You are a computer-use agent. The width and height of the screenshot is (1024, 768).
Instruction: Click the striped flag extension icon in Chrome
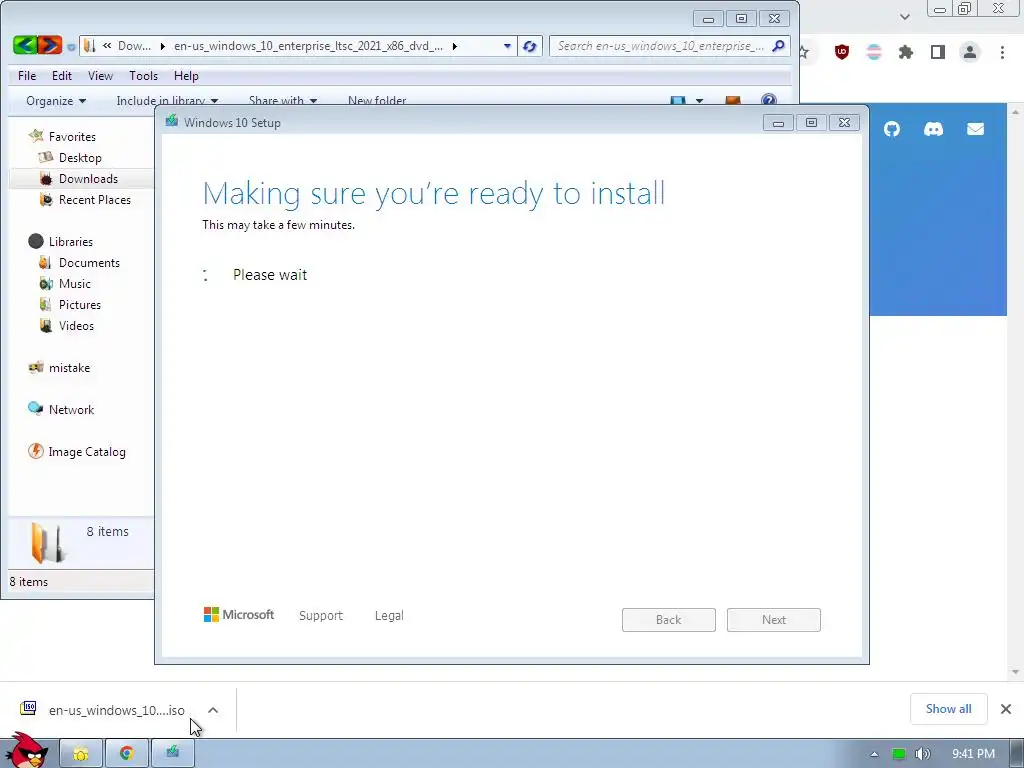(874, 52)
